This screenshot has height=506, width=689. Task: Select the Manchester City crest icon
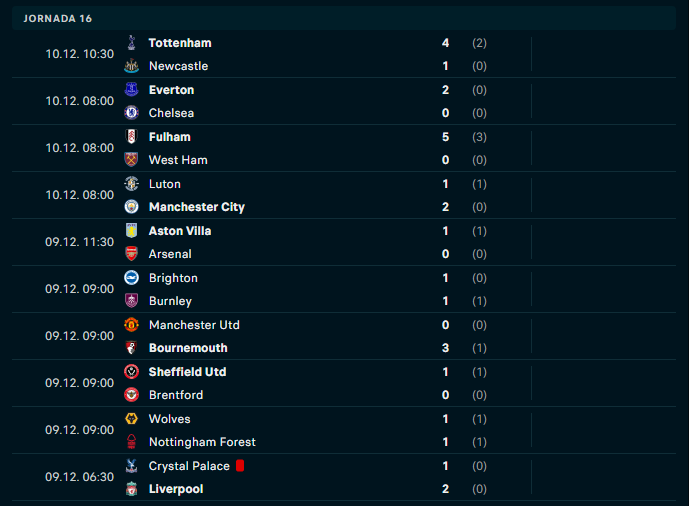coord(131,207)
